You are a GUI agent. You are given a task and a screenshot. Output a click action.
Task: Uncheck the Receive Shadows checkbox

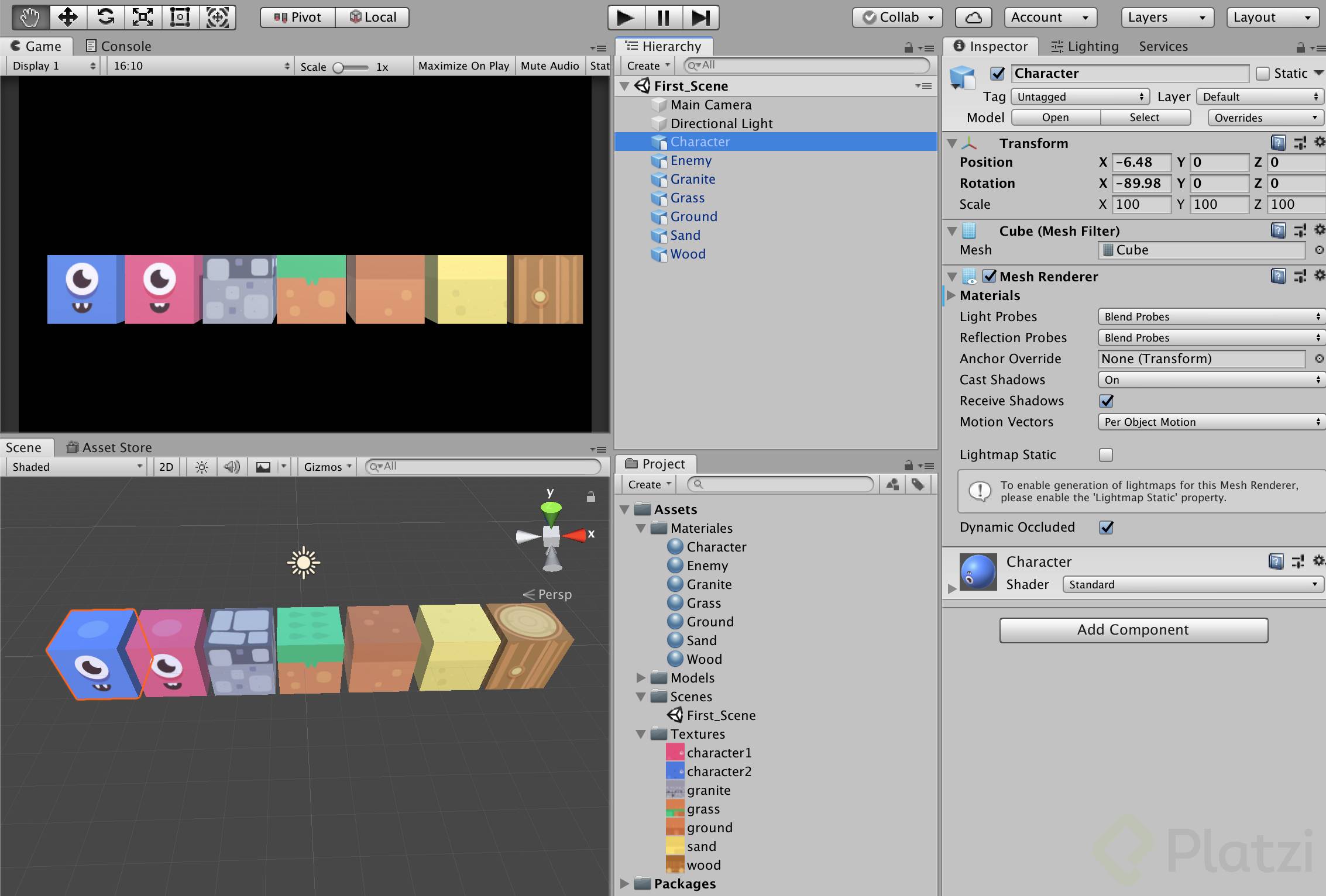(x=1106, y=401)
